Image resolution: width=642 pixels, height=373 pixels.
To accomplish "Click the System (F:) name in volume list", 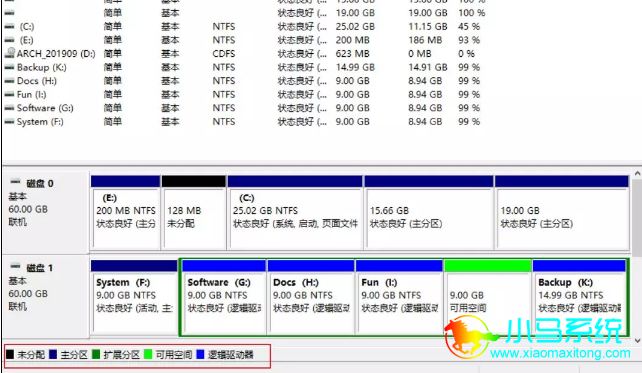I will (x=40, y=122).
